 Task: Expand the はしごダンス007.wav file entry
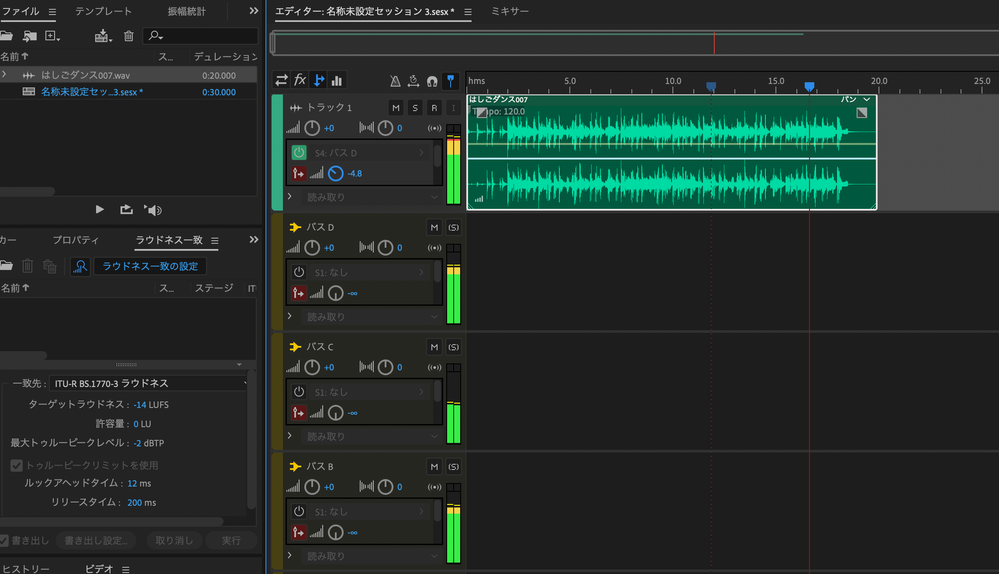5,75
